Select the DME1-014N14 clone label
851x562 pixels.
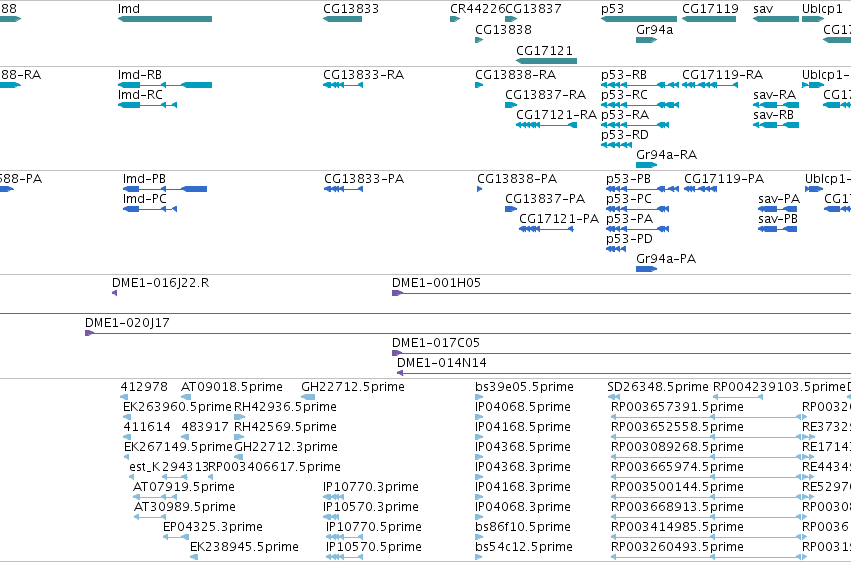point(442,363)
